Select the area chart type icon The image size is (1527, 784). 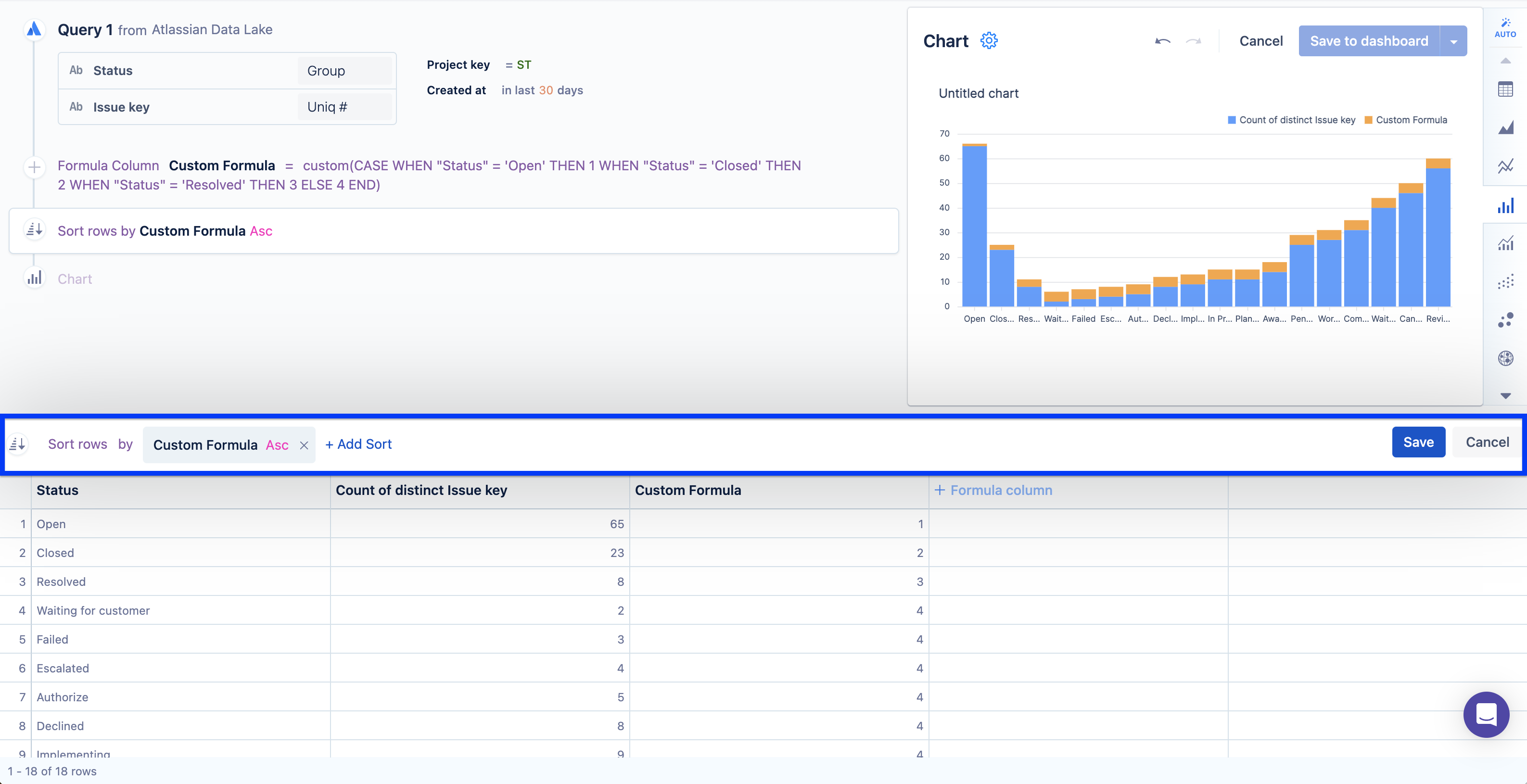click(x=1505, y=127)
